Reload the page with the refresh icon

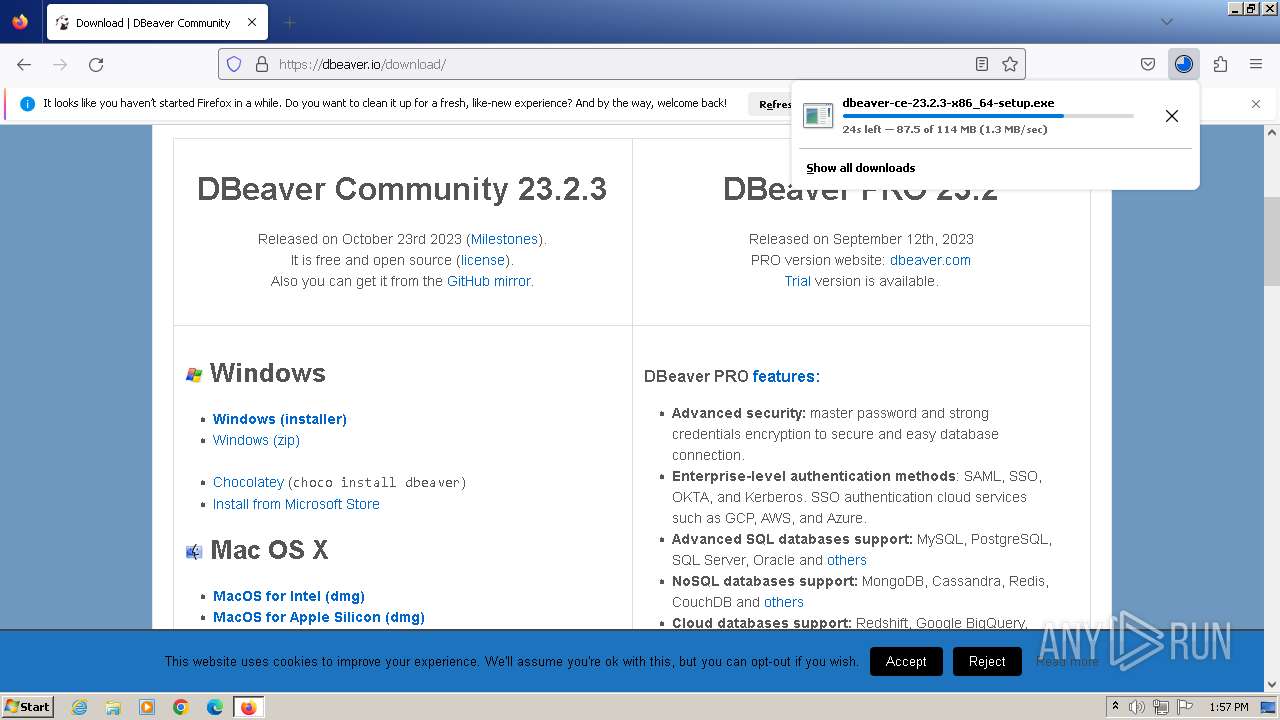[x=96, y=64]
